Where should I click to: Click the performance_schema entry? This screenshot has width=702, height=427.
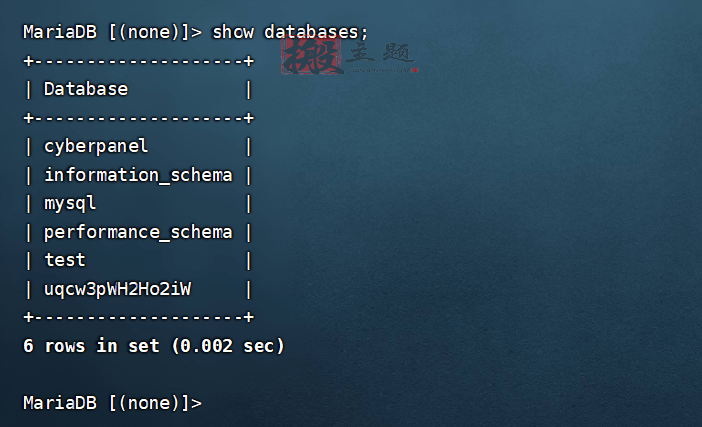pyautogui.click(x=138, y=232)
